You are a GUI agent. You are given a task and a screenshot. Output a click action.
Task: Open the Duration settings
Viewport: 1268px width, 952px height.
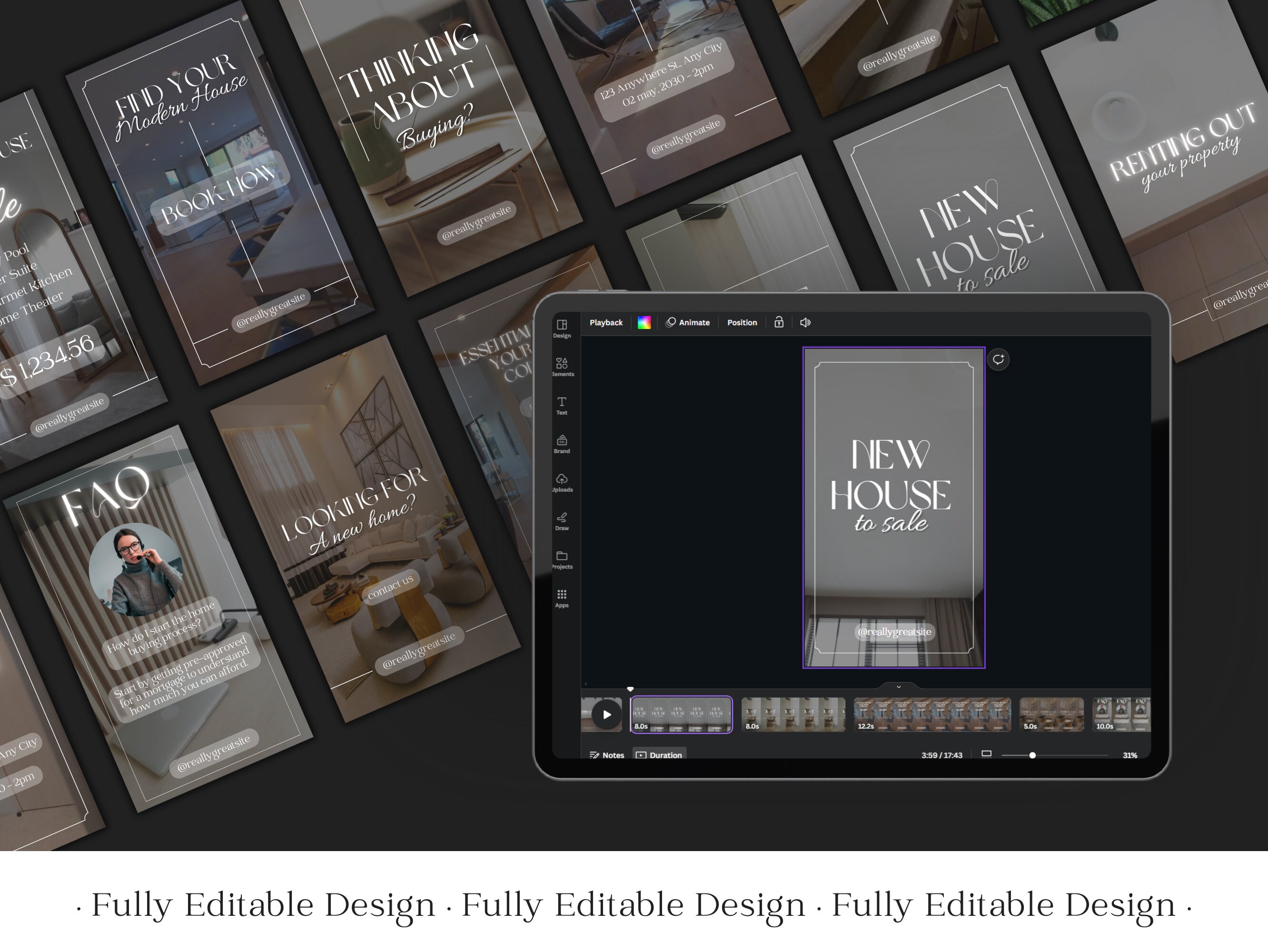point(659,755)
